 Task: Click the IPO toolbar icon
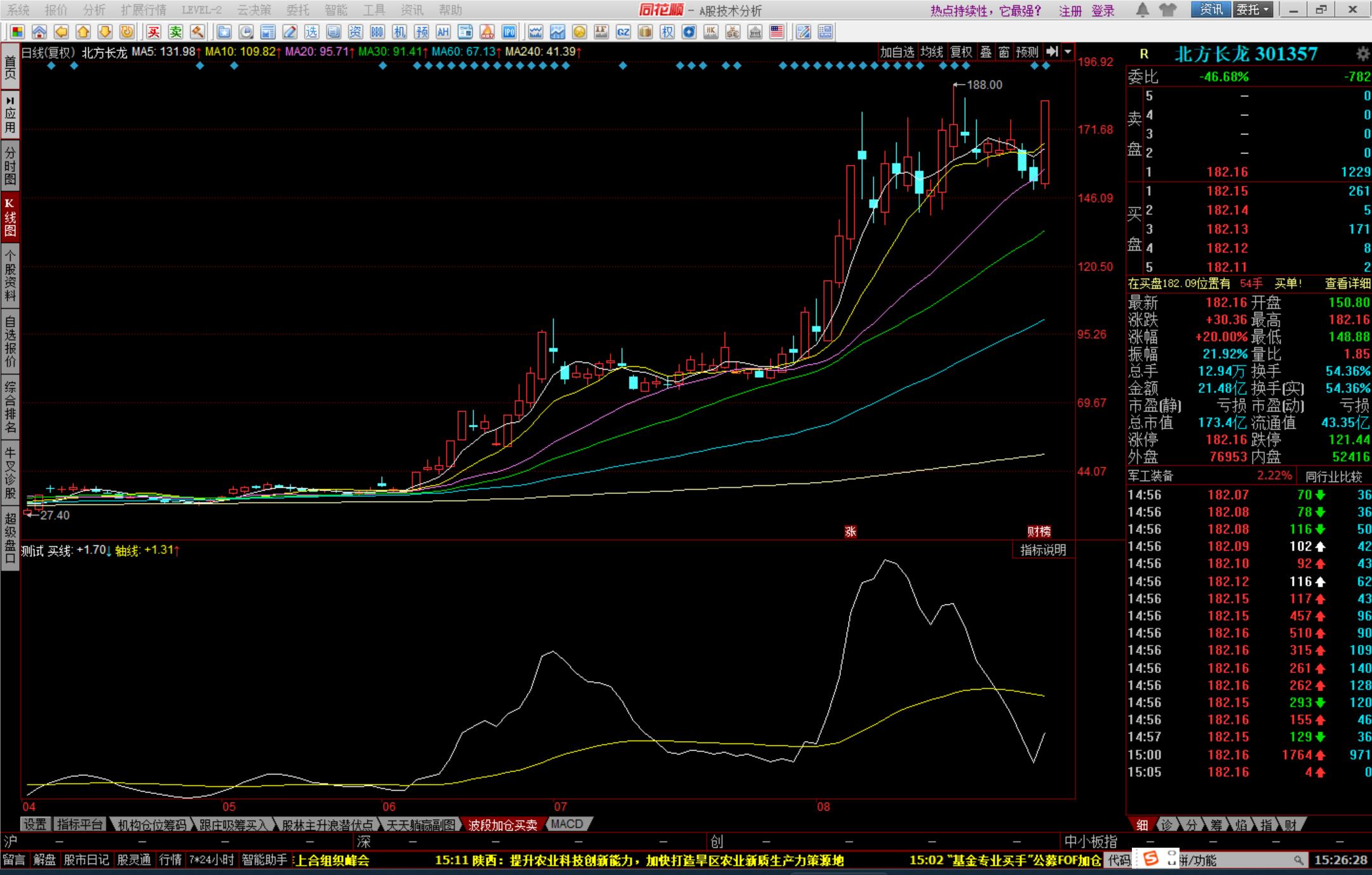[x=509, y=32]
